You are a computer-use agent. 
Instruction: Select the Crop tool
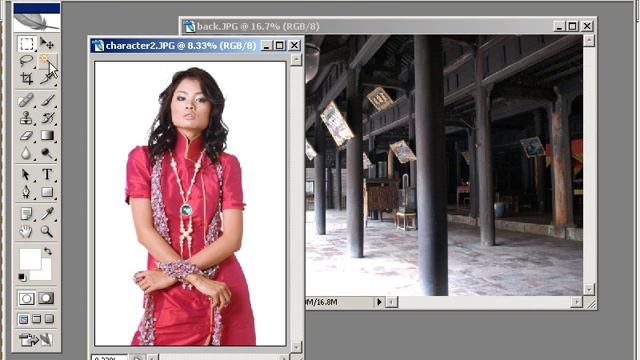pos(27,78)
